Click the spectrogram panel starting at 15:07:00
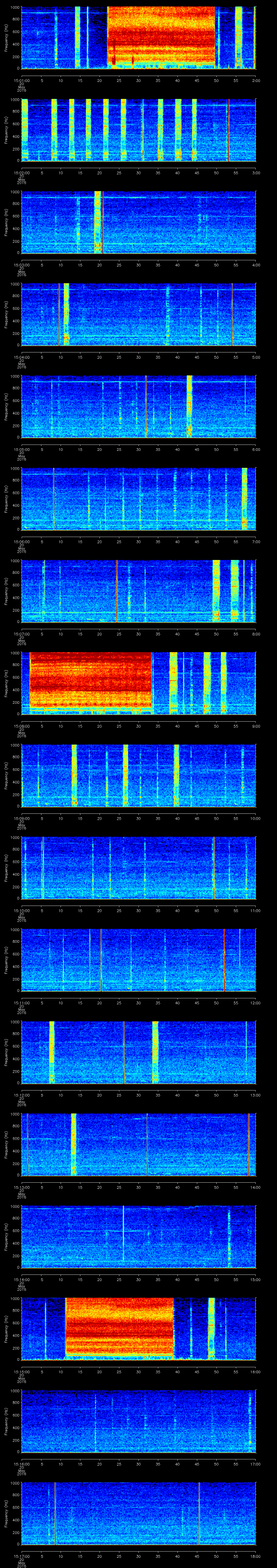 click(x=138, y=590)
